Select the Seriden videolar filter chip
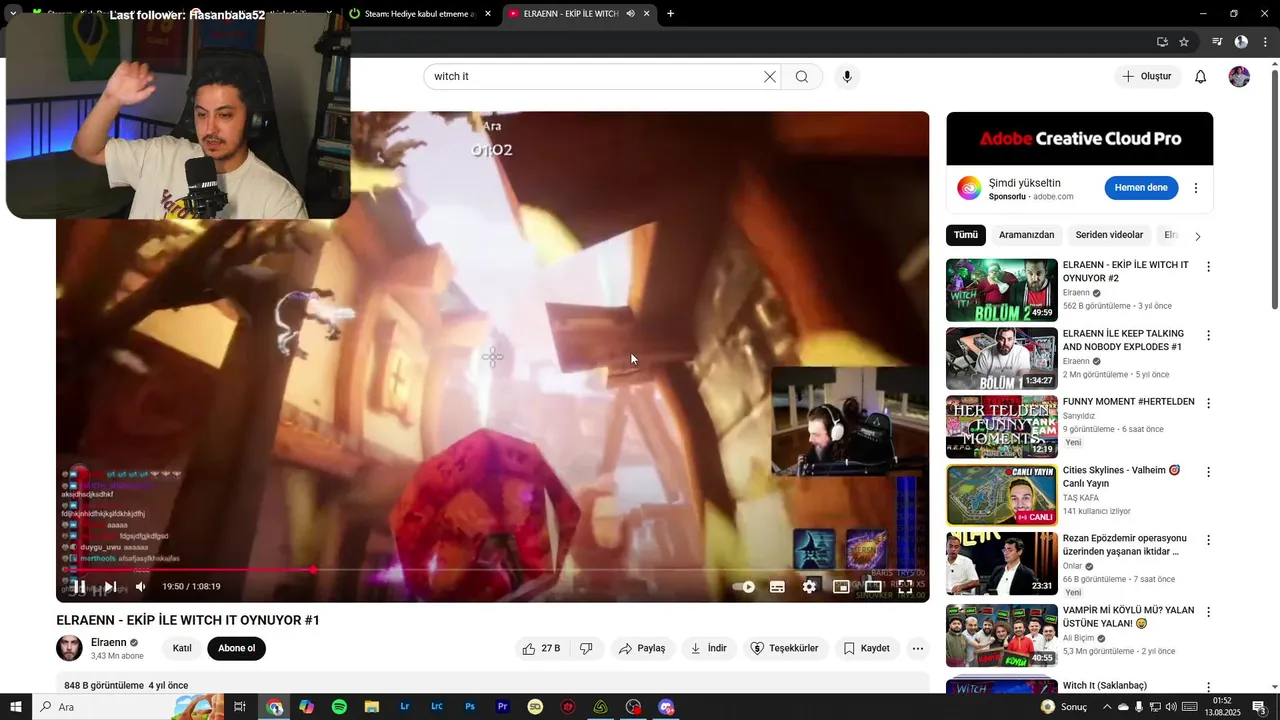Viewport: 1280px width, 720px height. 1109,235
